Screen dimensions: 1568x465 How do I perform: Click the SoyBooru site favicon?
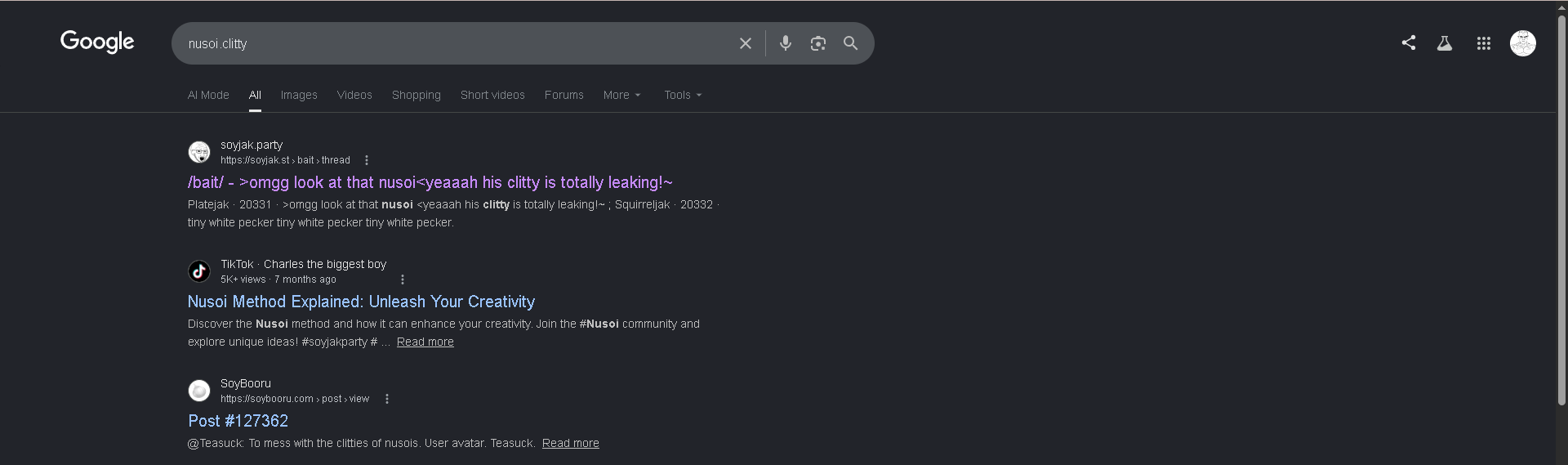199,391
